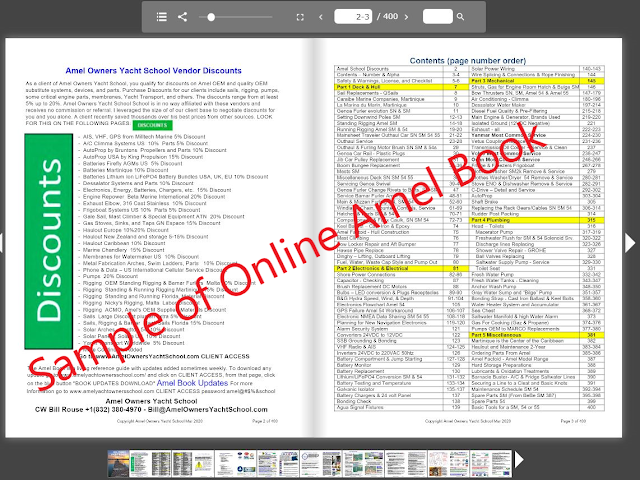Click the Page 2 of 400 footer text

265,421
